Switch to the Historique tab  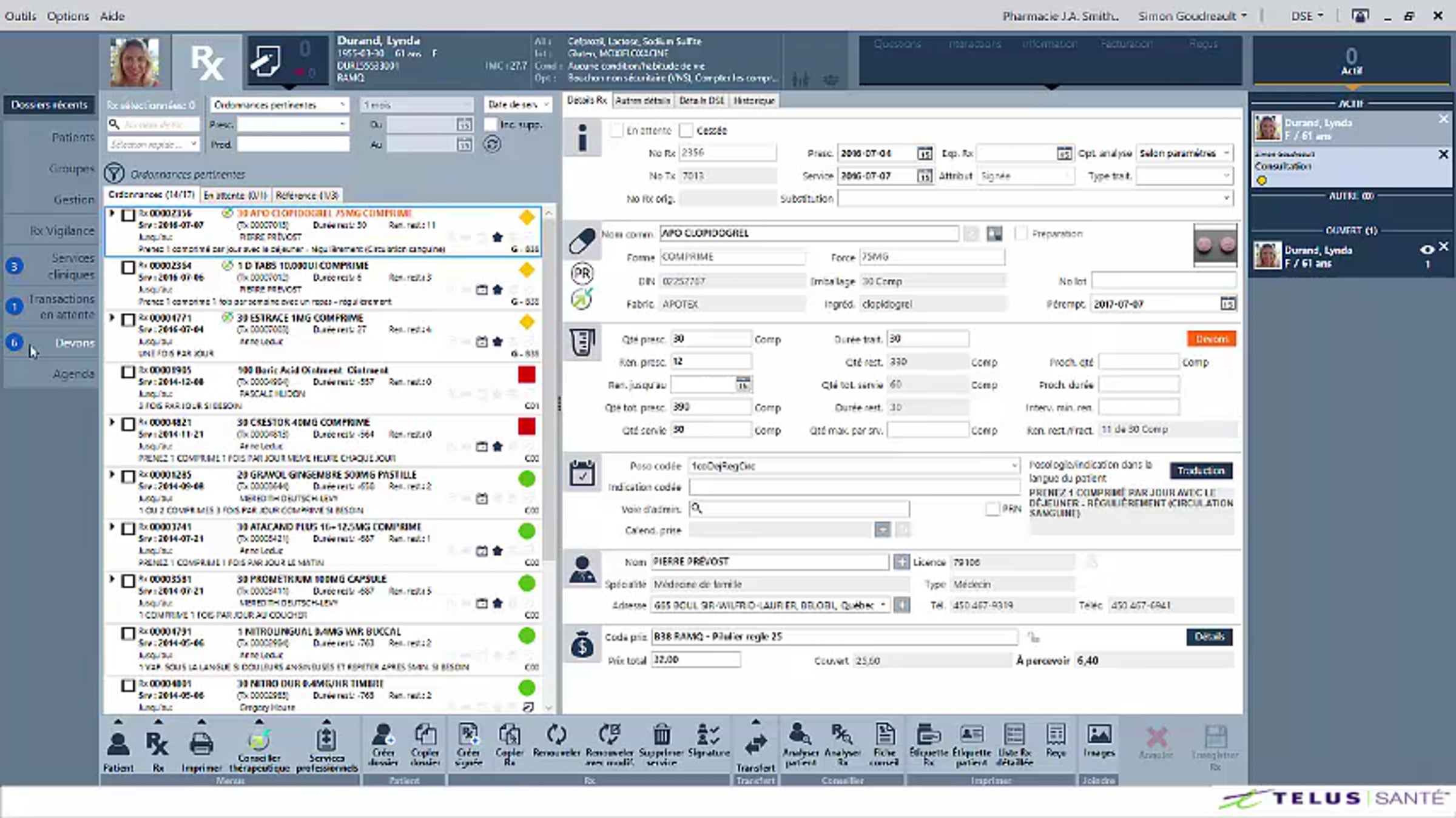click(x=753, y=101)
